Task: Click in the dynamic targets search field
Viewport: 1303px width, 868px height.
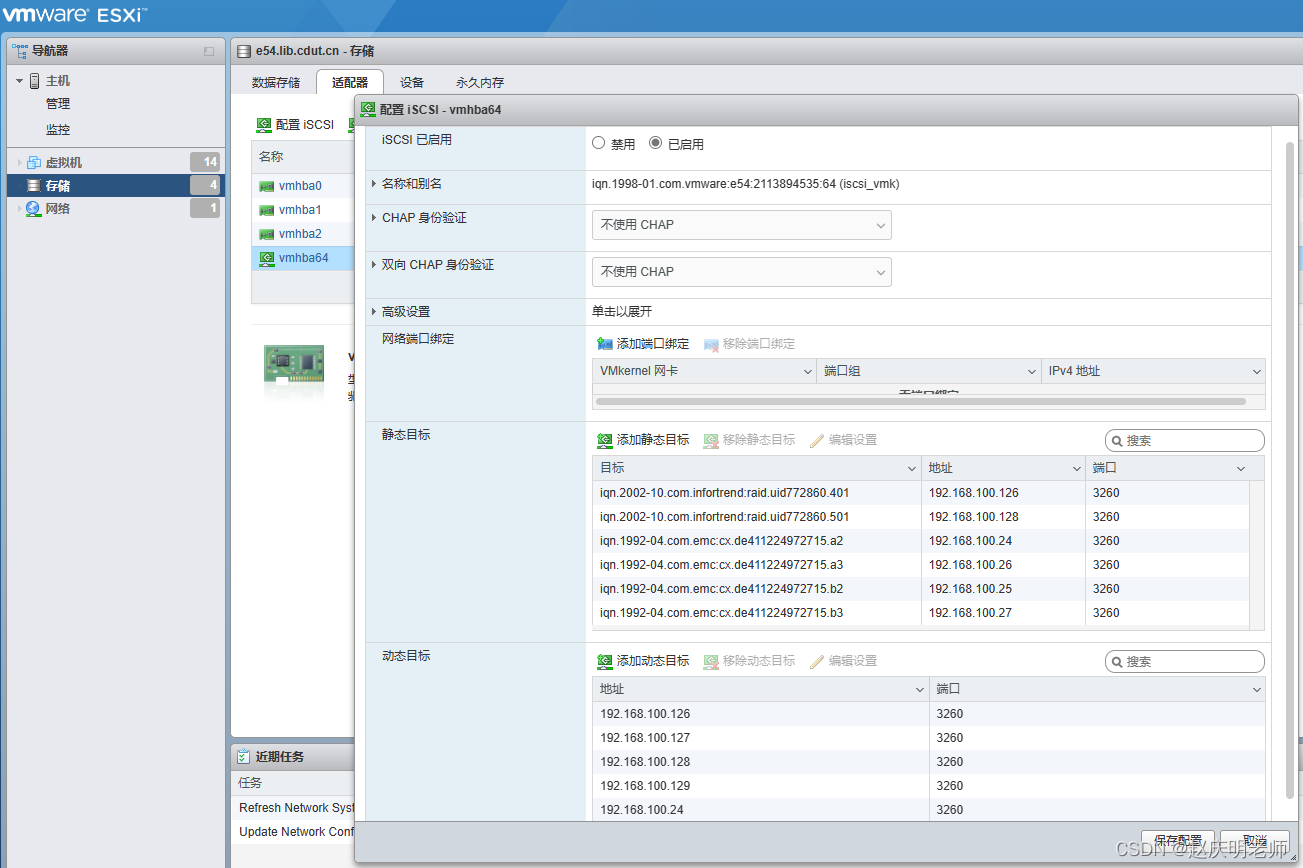Action: click(1185, 661)
